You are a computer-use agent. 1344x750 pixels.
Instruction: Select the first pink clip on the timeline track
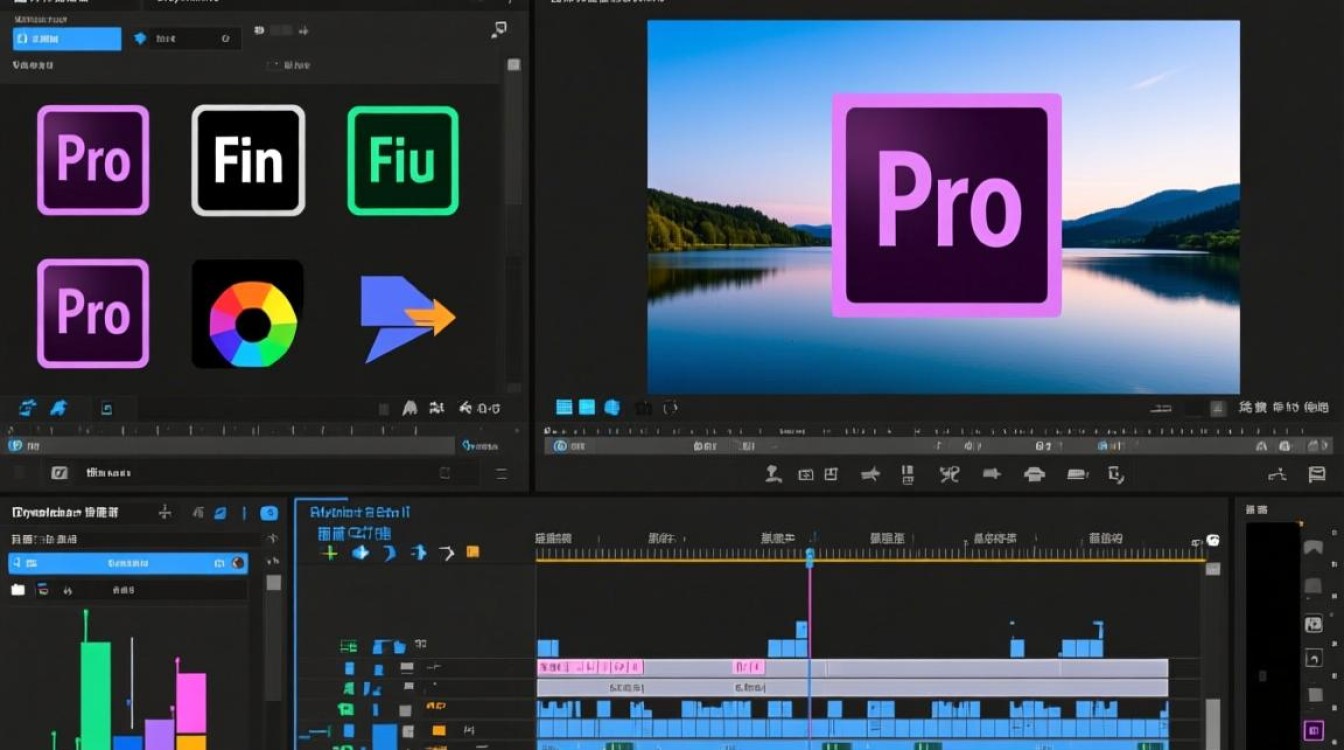click(590, 667)
